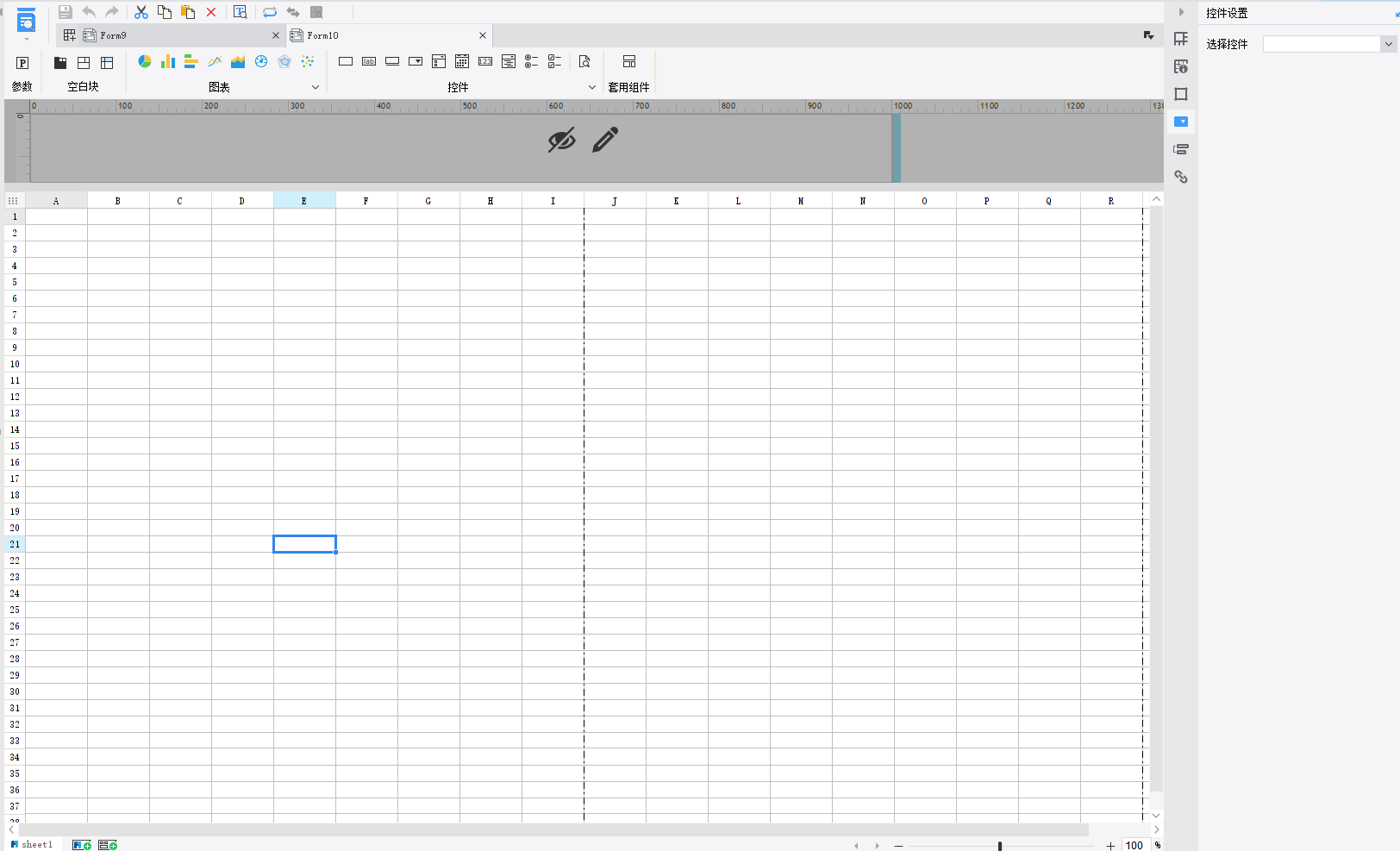This screenshot has width=1400, height=851.
Task: Insert parameter via P icon
Action: [22, 63]
